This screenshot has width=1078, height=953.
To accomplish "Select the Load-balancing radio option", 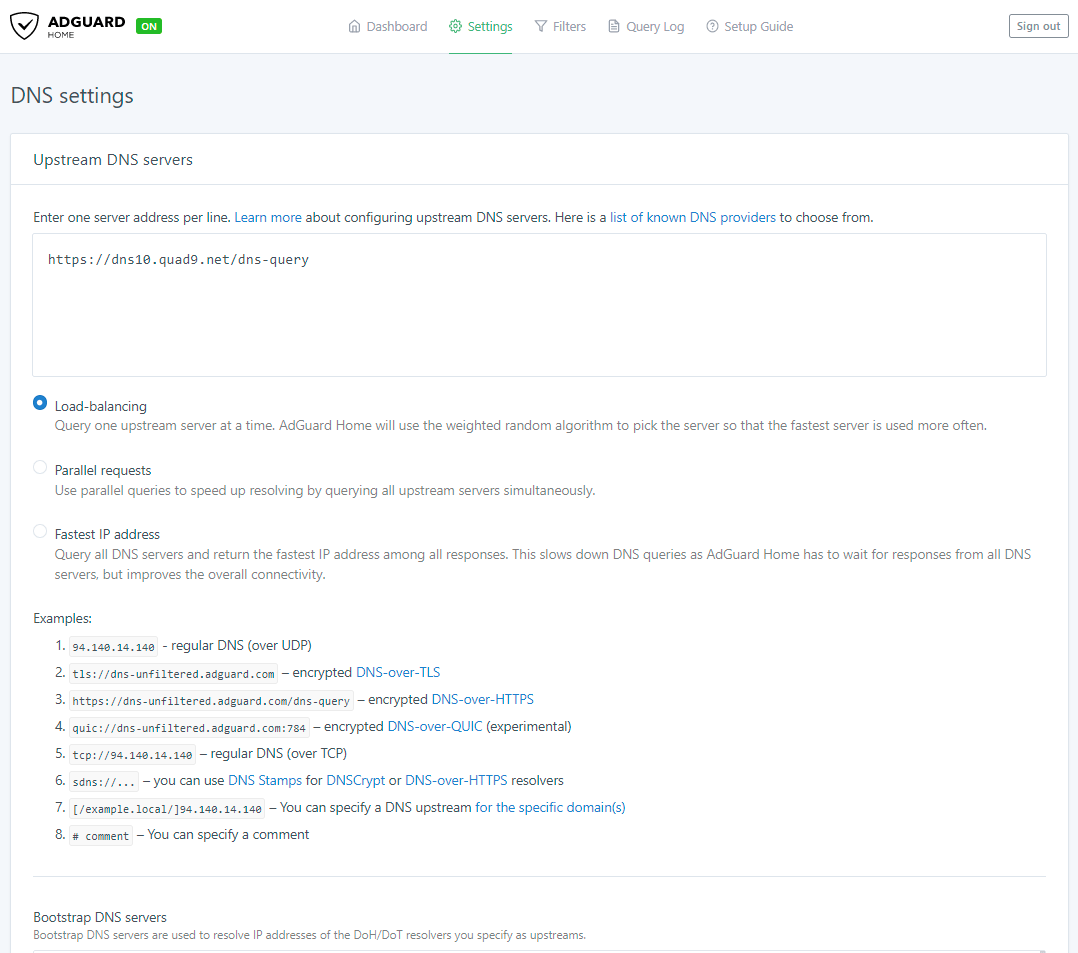I will [x=40, y=403].
